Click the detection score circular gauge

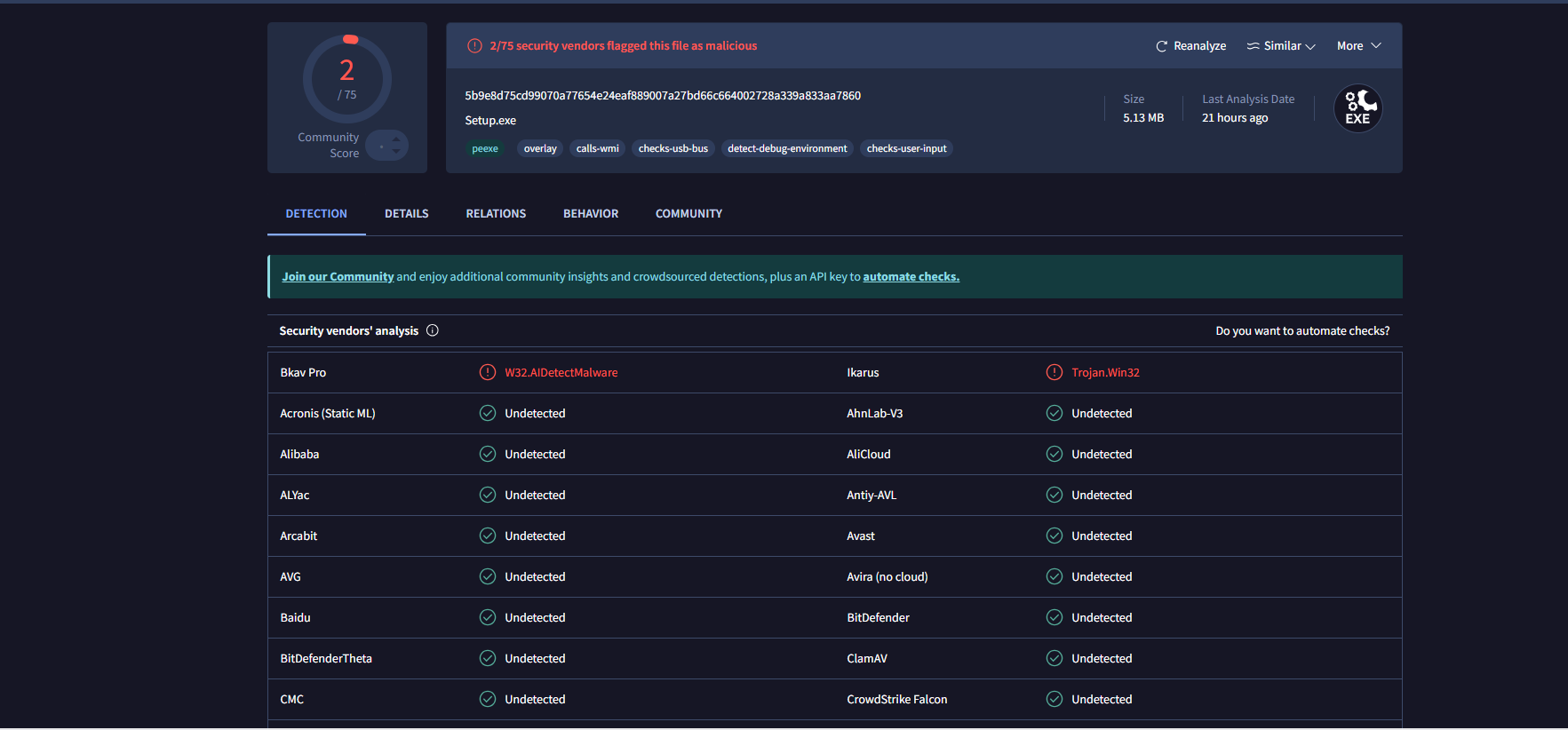347,80
